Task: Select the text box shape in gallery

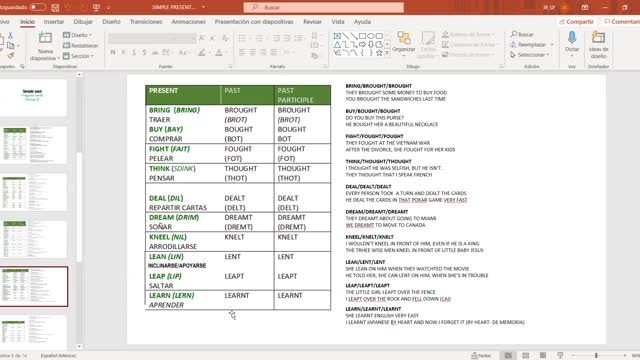Action: 338,36
